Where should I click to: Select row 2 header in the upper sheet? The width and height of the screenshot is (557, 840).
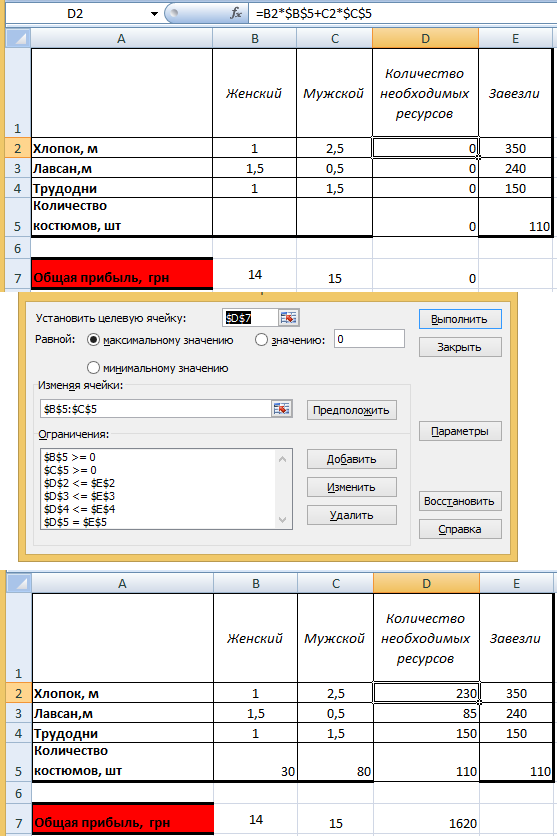(18, 148)
